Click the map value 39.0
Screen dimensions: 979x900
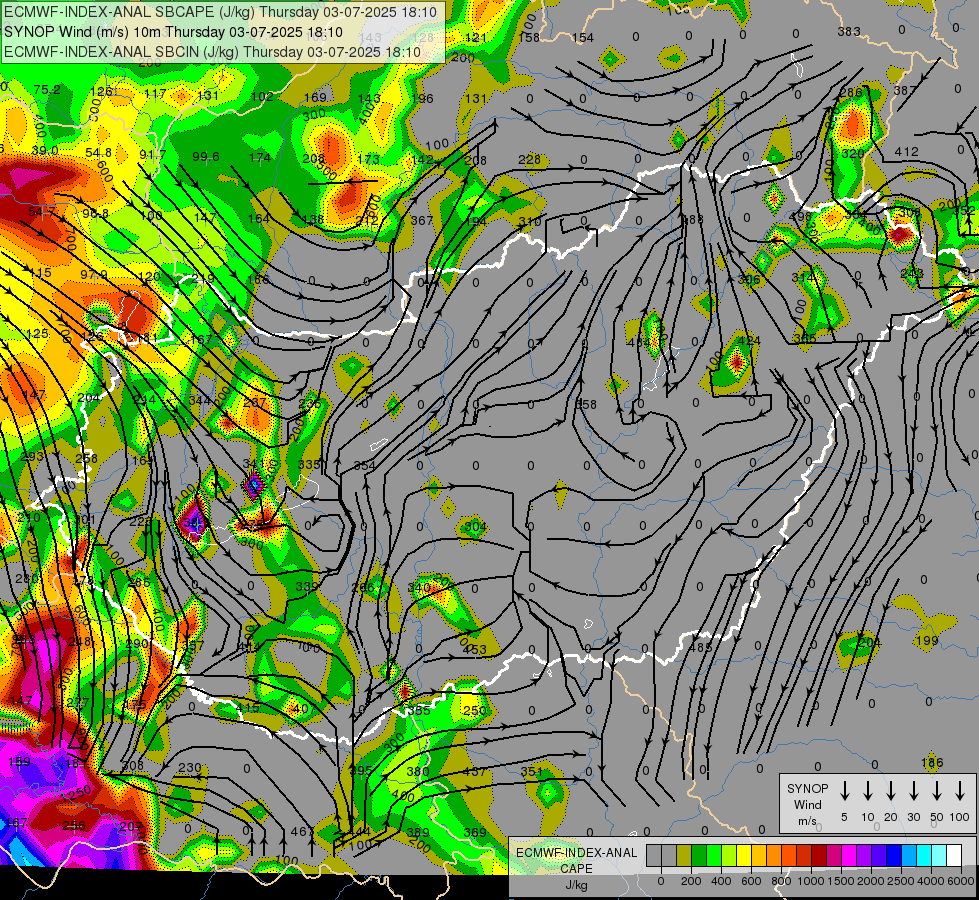pyautogui.click(x=45, y=151)
